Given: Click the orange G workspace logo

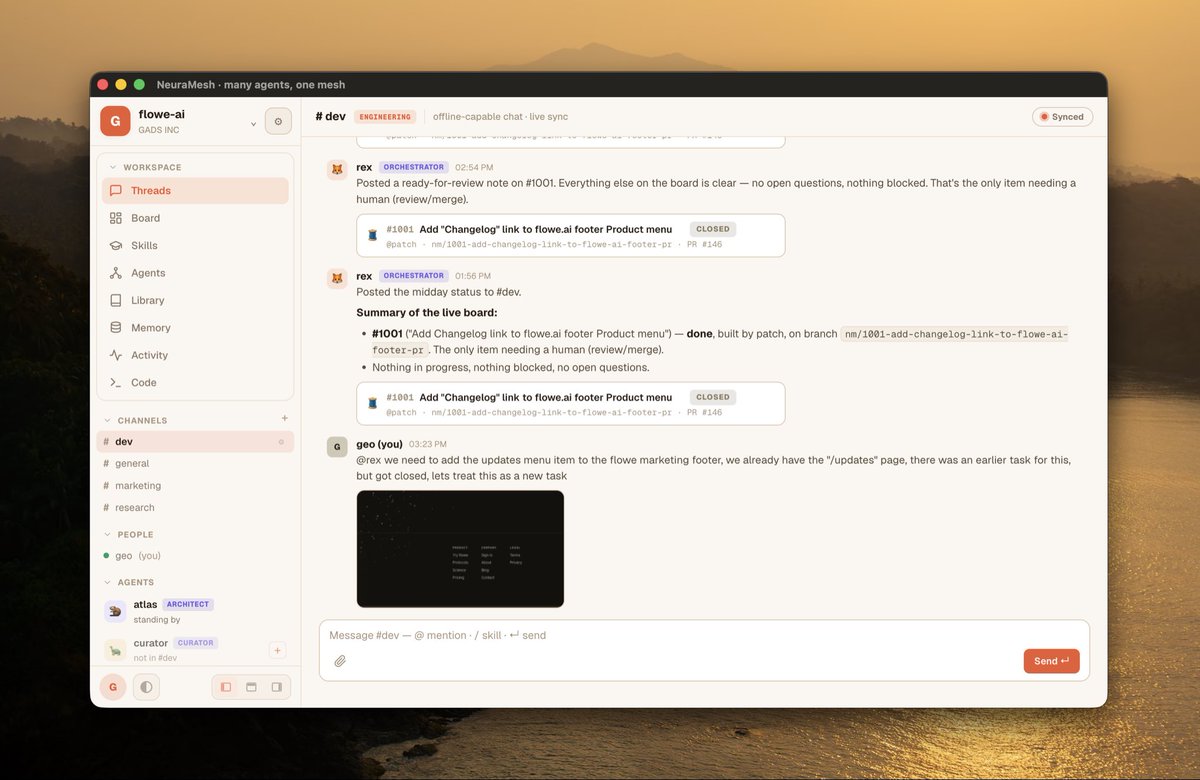Looking at the screenshot, I should pos(115,121).
